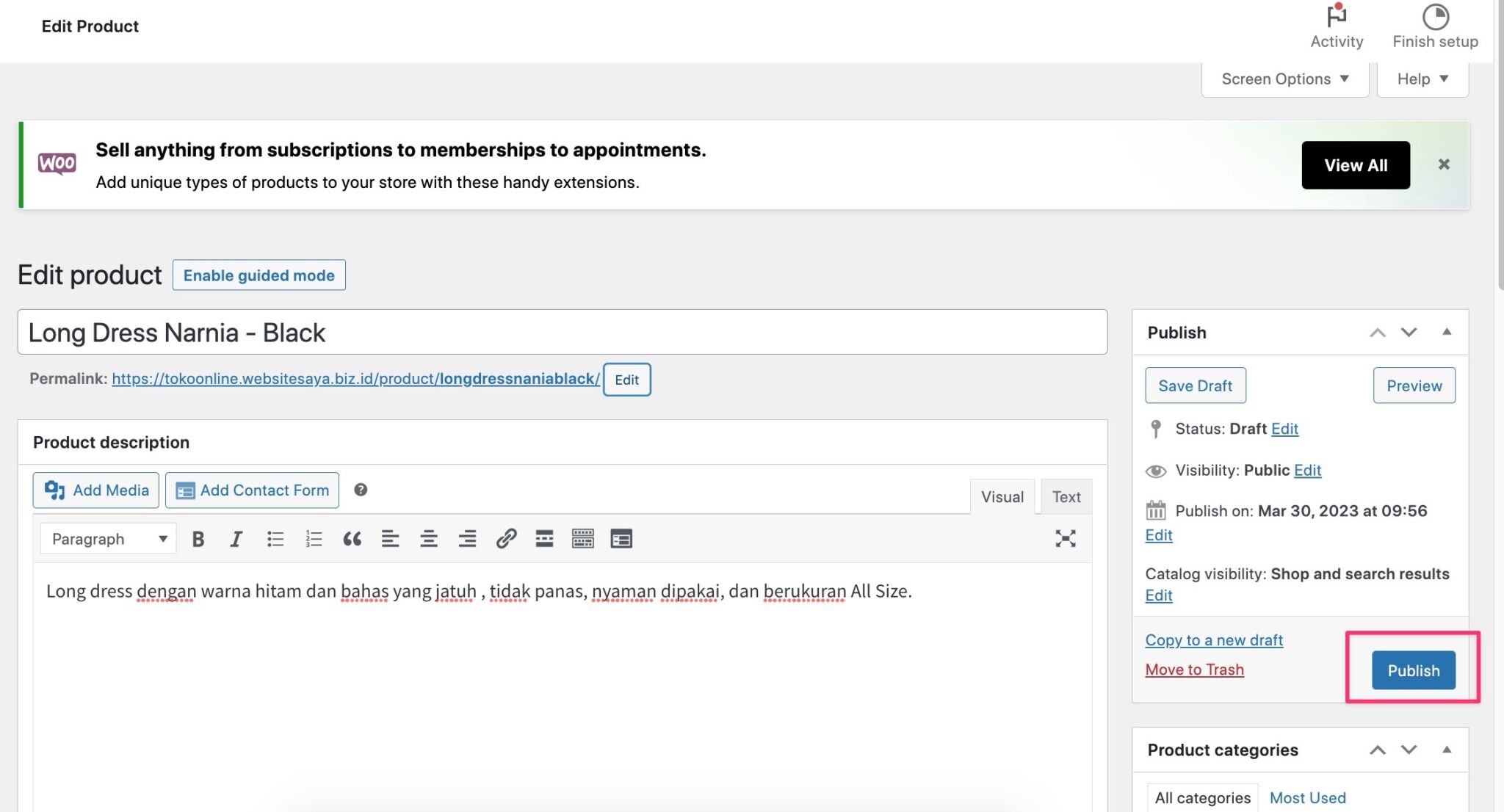The width and height of the screenshot is (1504, 812).
Task: Insert a bulleted list
Action: 275,538
